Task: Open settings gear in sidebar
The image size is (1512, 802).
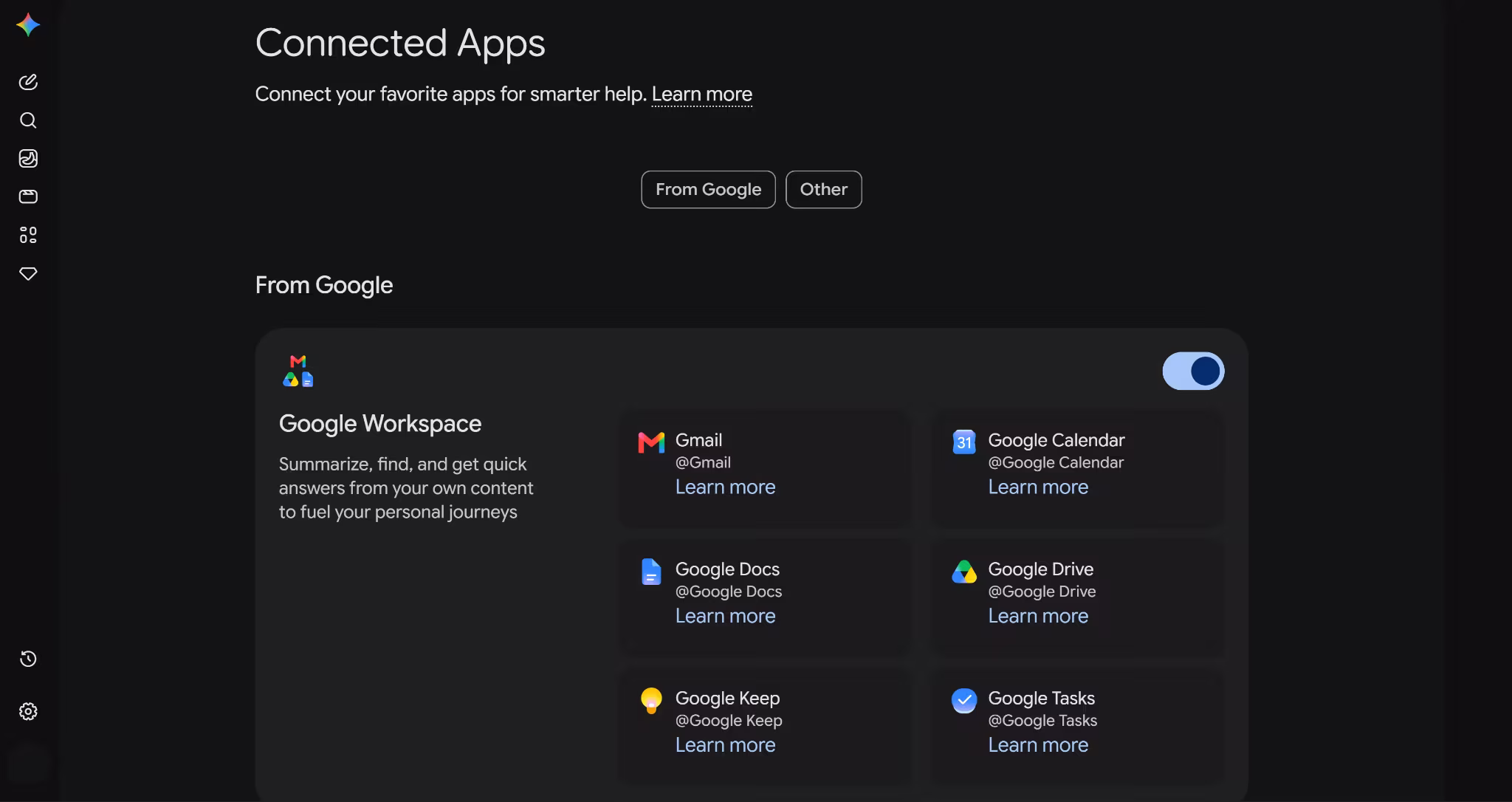Action: point(28,711)
